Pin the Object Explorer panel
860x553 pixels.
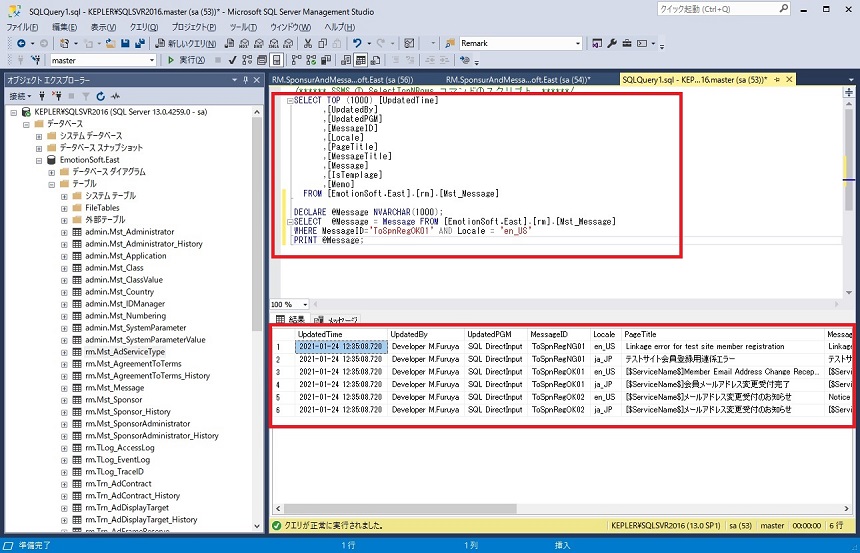pos(246,80)
